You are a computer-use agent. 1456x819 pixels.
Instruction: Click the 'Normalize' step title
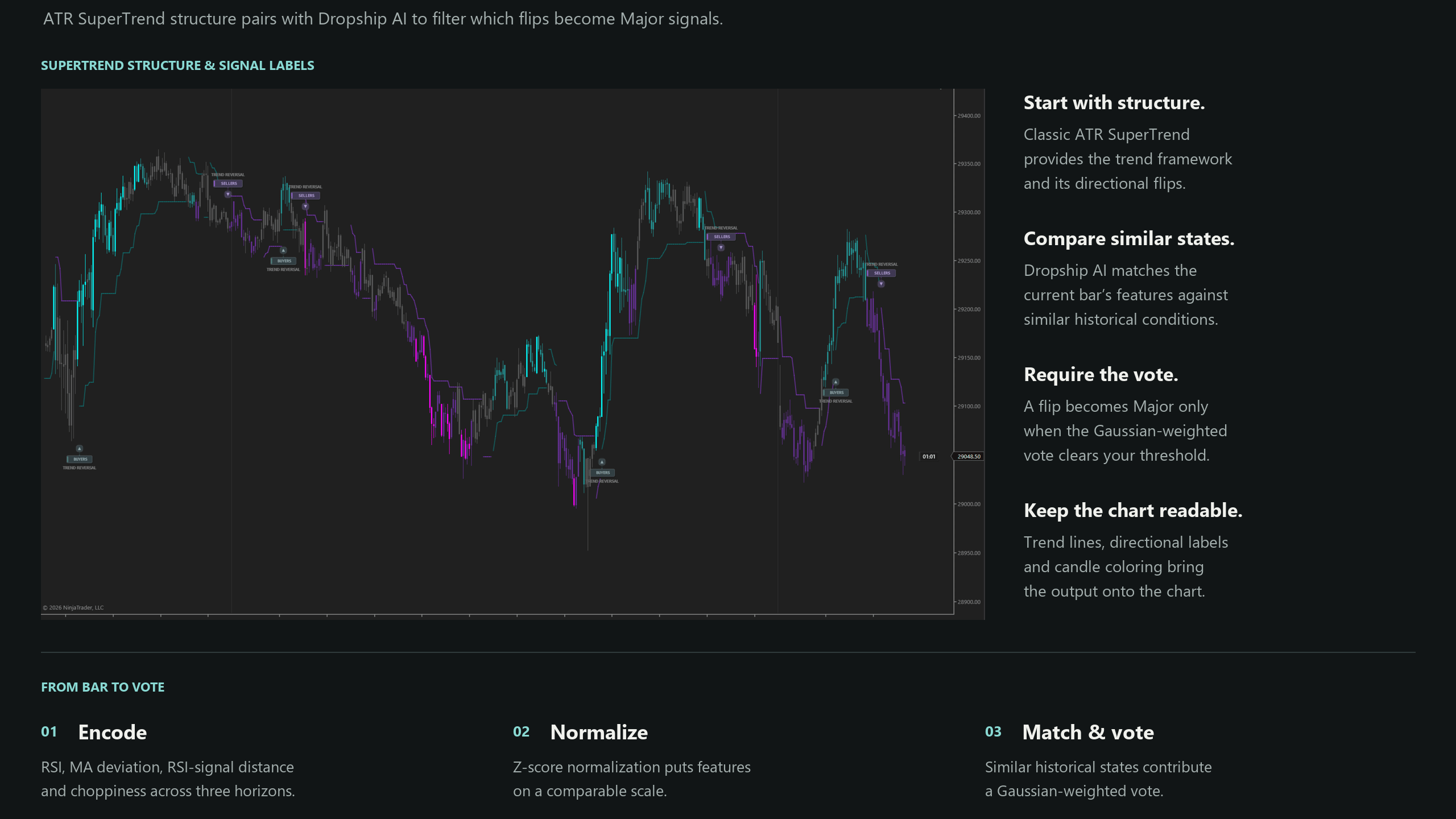click(599, 732)
